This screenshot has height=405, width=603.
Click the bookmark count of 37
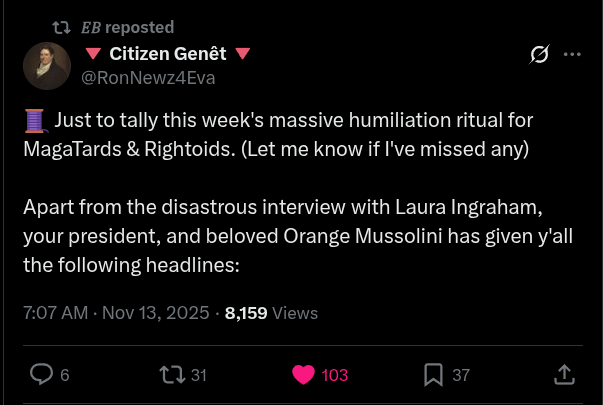[461, 375]
